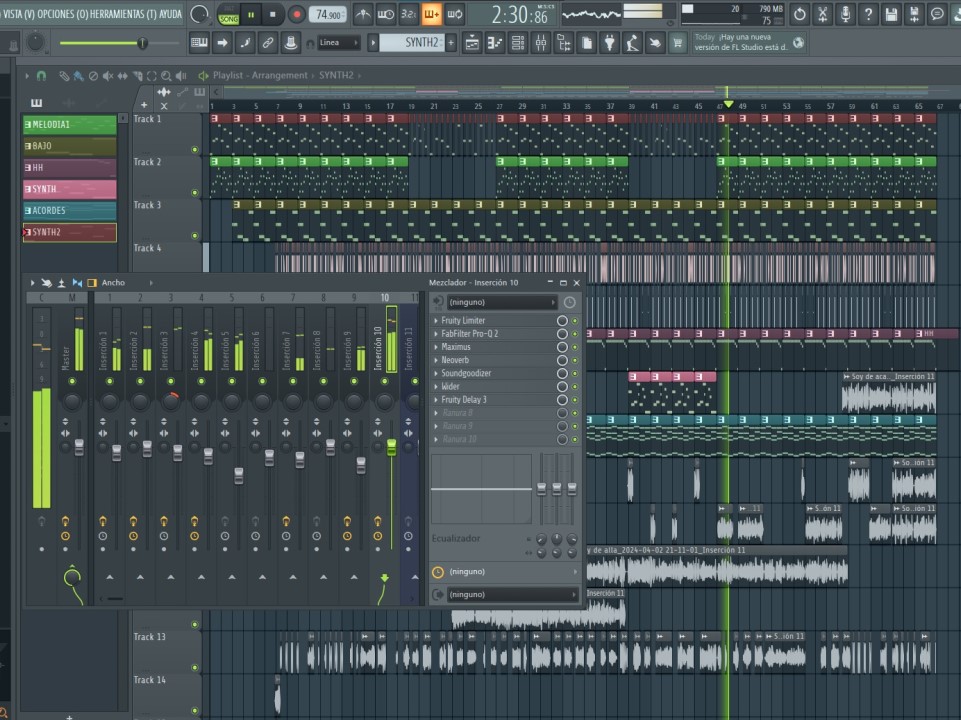Select the BAJO pattern
The height and width of the screenshot is (720, 961).
tap(69, 146)
